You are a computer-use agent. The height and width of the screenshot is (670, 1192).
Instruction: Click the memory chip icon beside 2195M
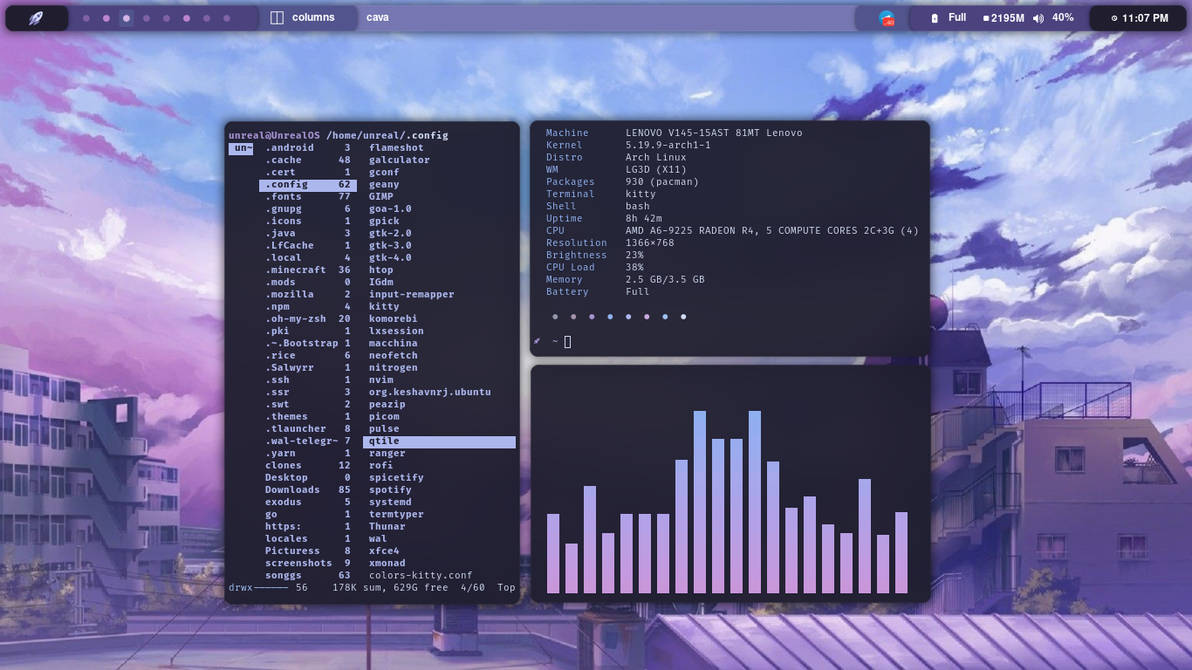click(986, 18)
